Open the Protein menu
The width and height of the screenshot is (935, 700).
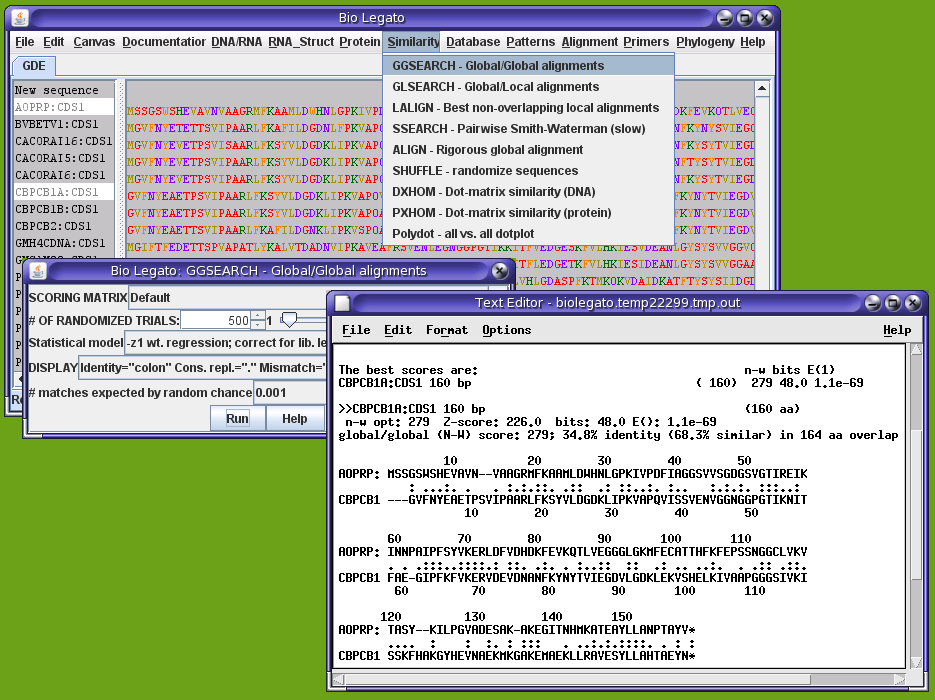[x=360, y=42]
